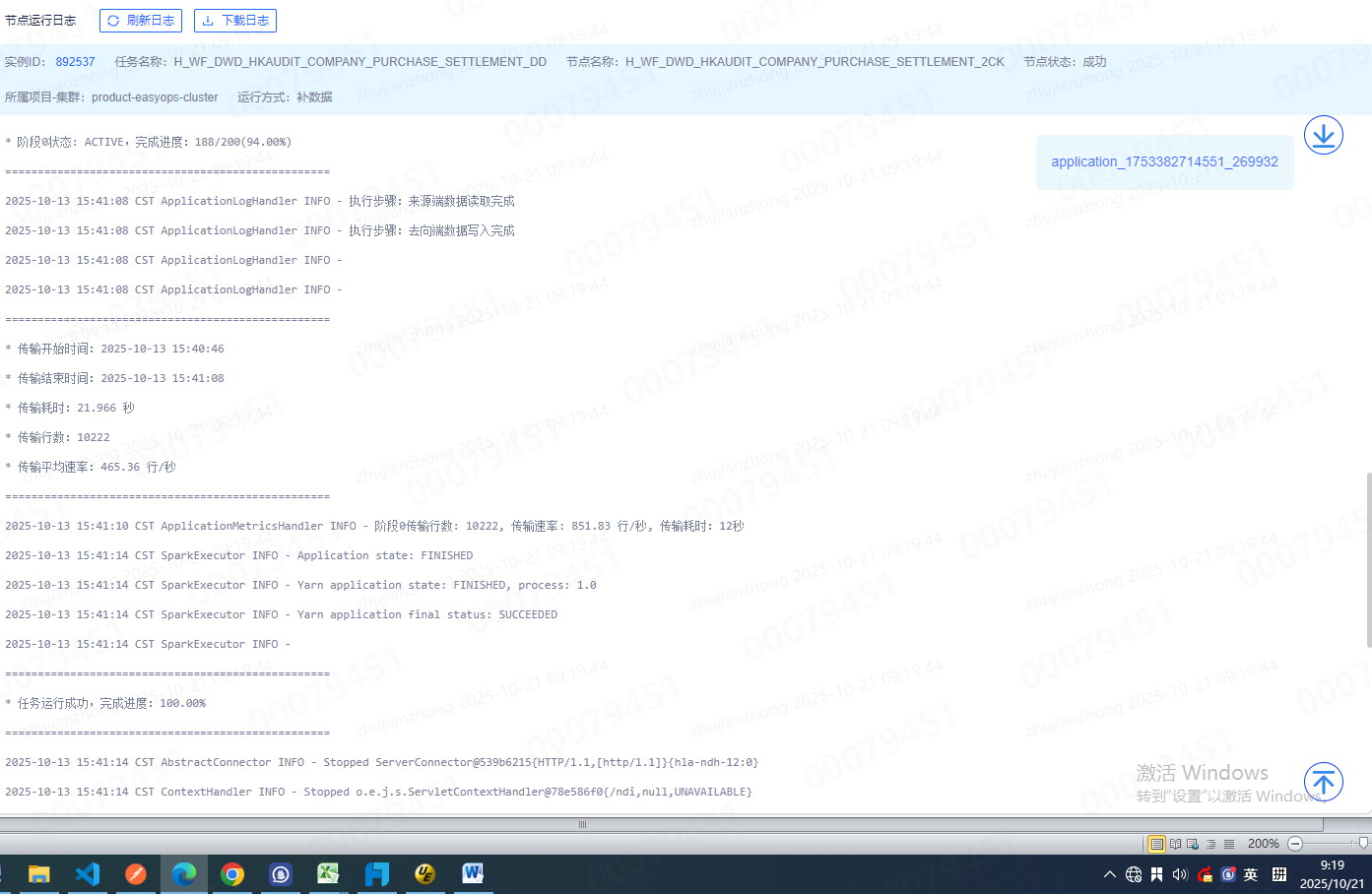Click the vertical scrollbar on the right
Screen dimensions: 1372x894
point(1368,559)
